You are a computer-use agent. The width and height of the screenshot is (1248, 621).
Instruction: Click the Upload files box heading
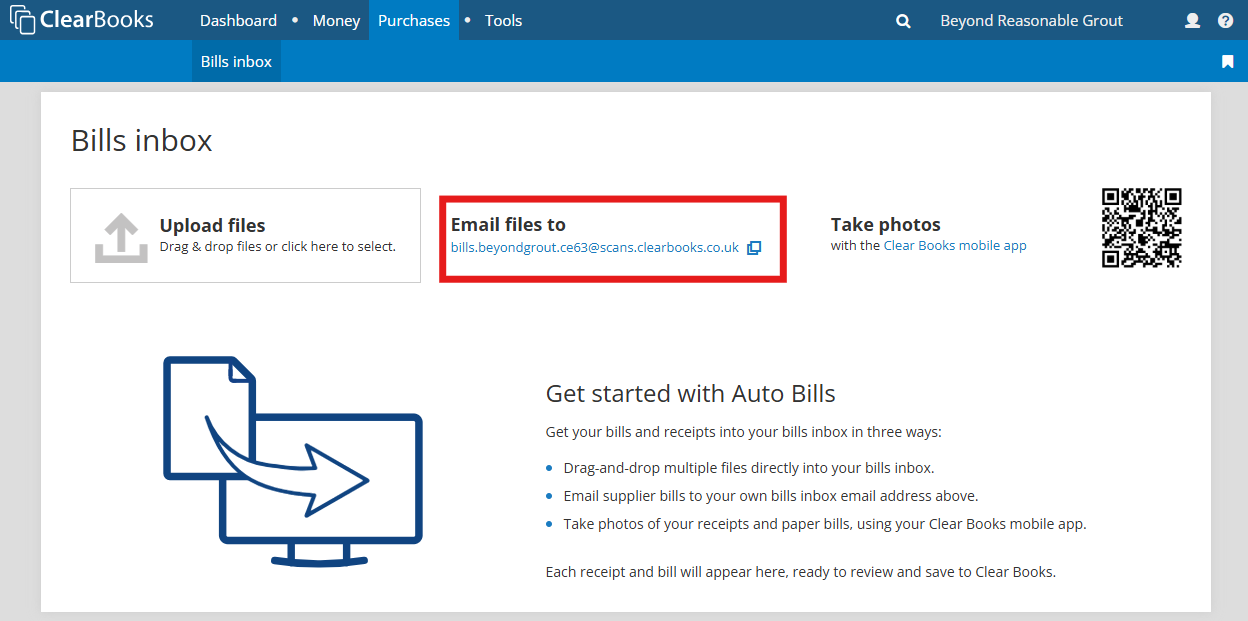[212, 226]
